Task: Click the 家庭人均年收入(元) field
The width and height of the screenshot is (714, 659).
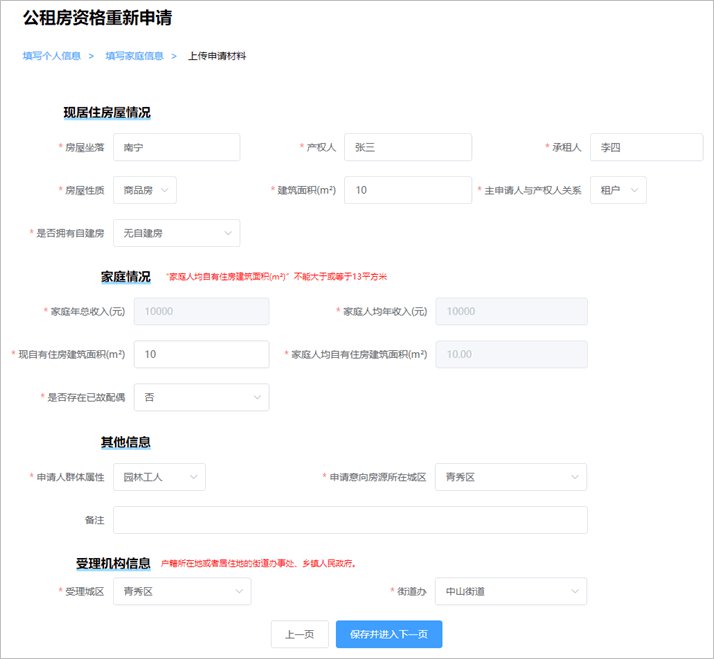Action: (511, 312)
